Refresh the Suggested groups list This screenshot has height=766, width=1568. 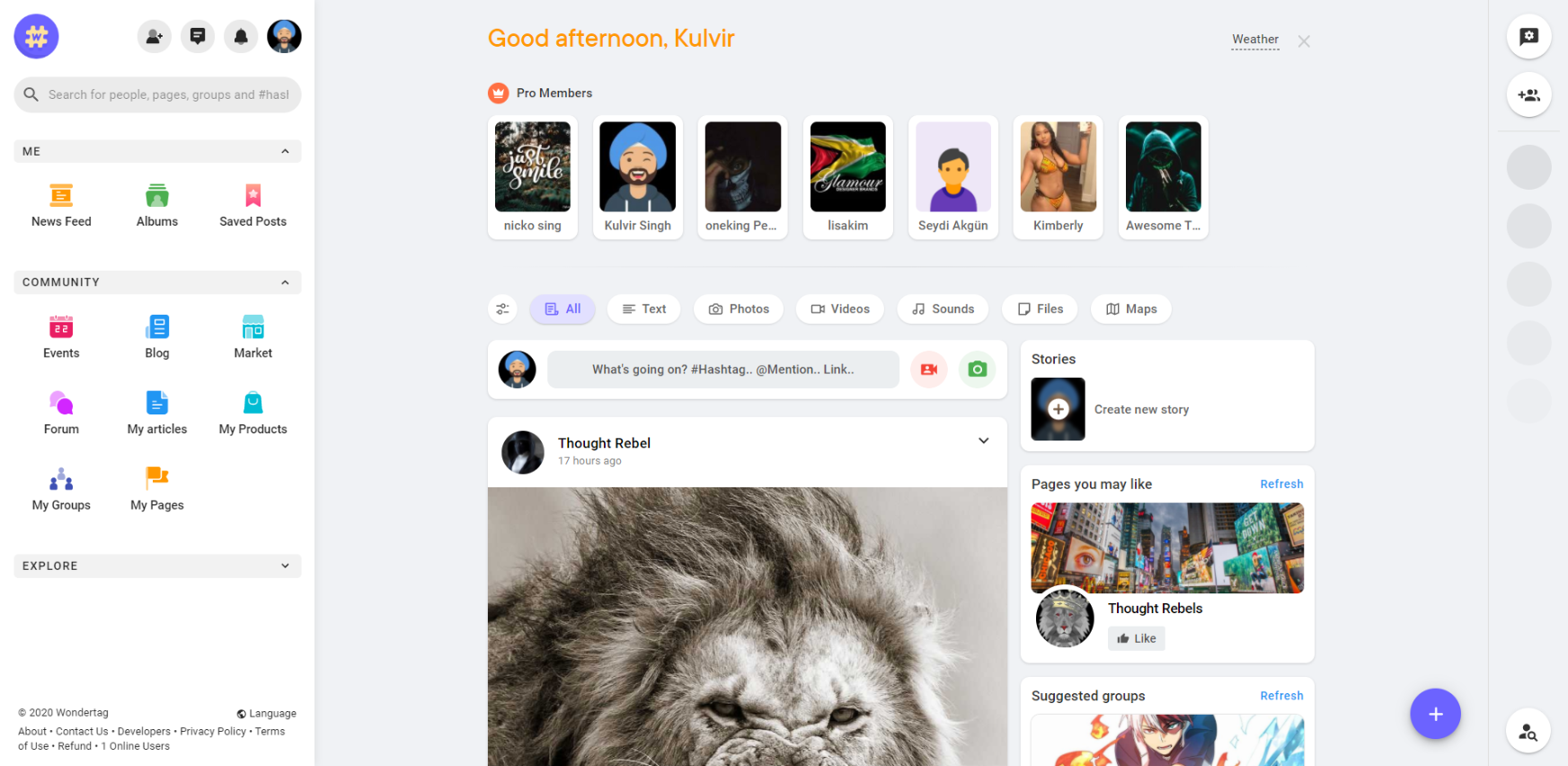(1281, 696)
